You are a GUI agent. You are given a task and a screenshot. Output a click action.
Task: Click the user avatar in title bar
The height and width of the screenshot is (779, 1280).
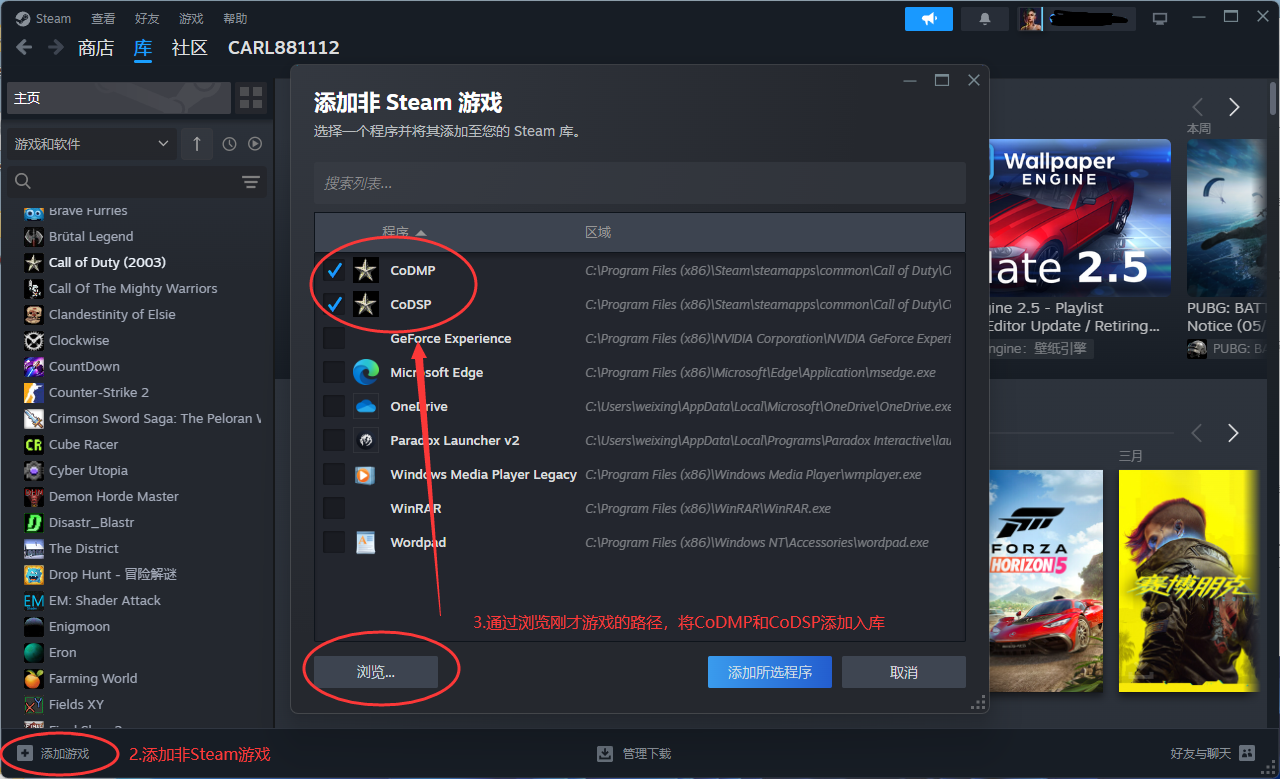pyautogui.click(x=1031, y=19)
